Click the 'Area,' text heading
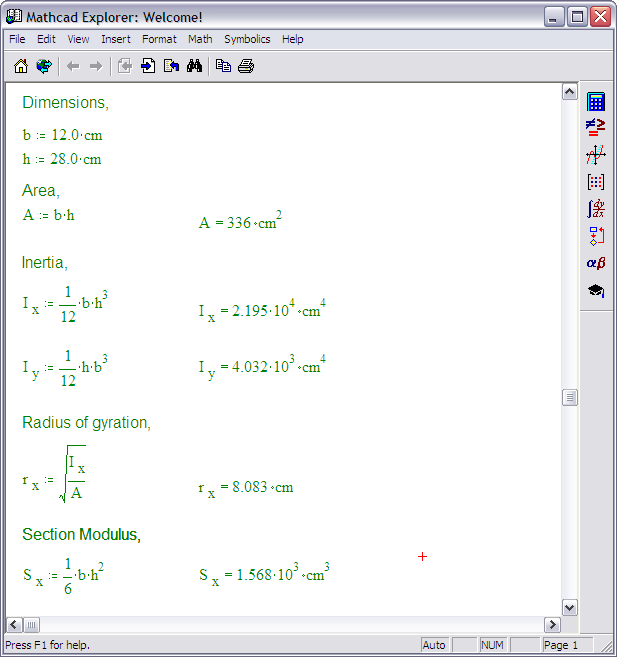 click(41, 191)
